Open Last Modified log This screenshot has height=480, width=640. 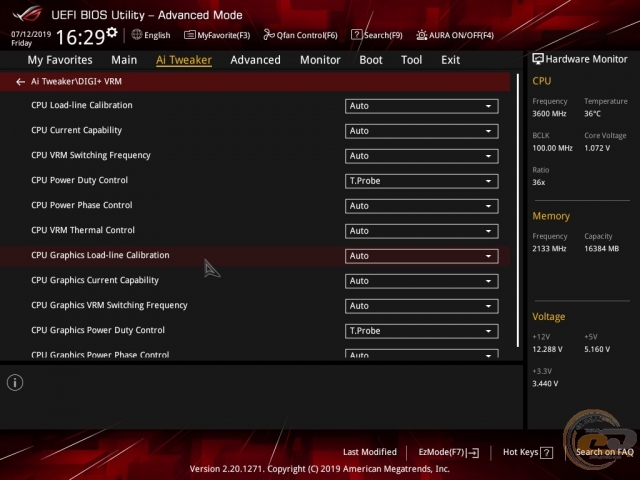tap(370, 452)
